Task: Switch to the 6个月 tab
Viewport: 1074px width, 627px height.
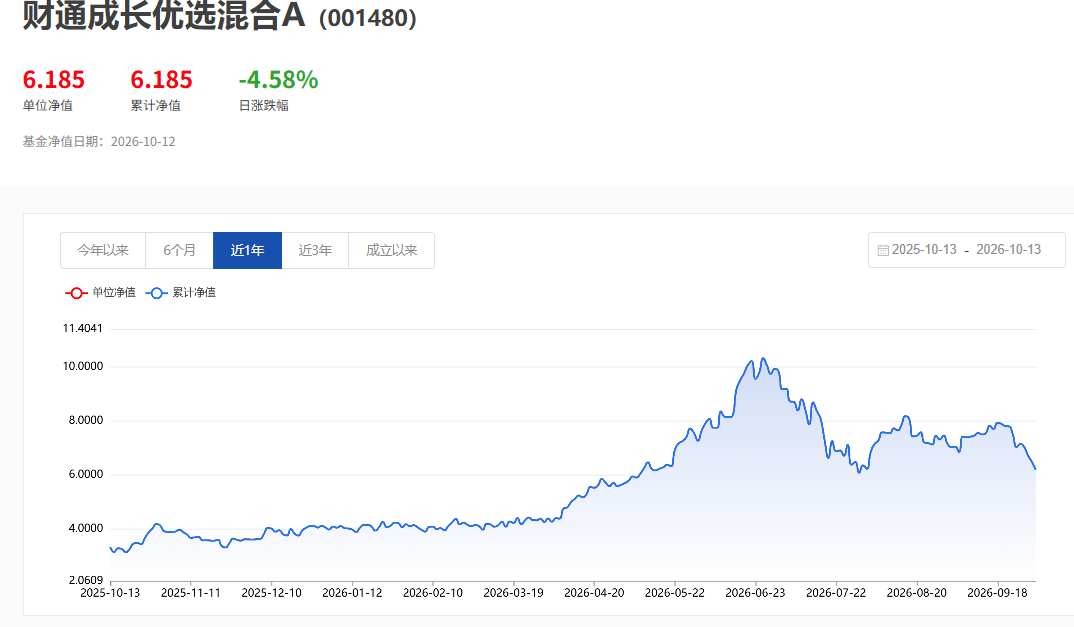Action: point(179,251)
